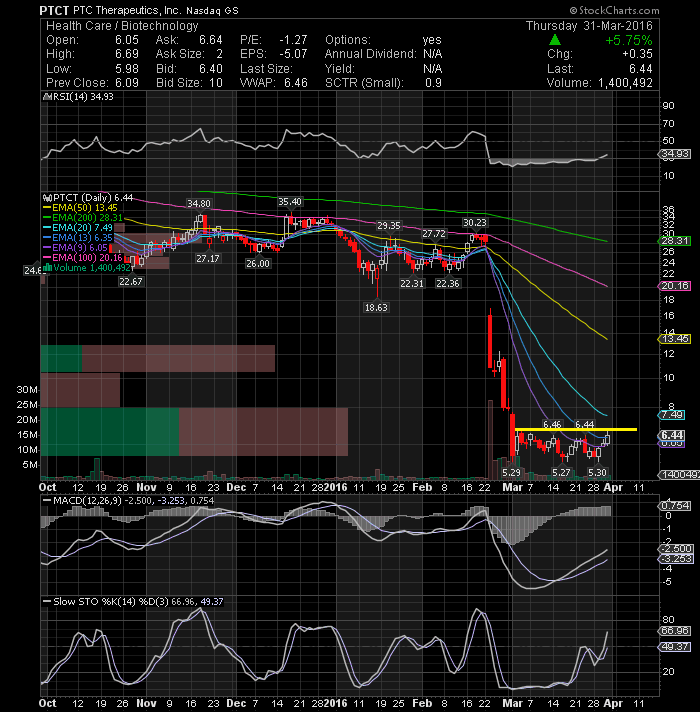The height and width of the screenshot is (712, 700).
Task: Click the SCTR (Small) value 0.9
Action: (x=434, y=83)
